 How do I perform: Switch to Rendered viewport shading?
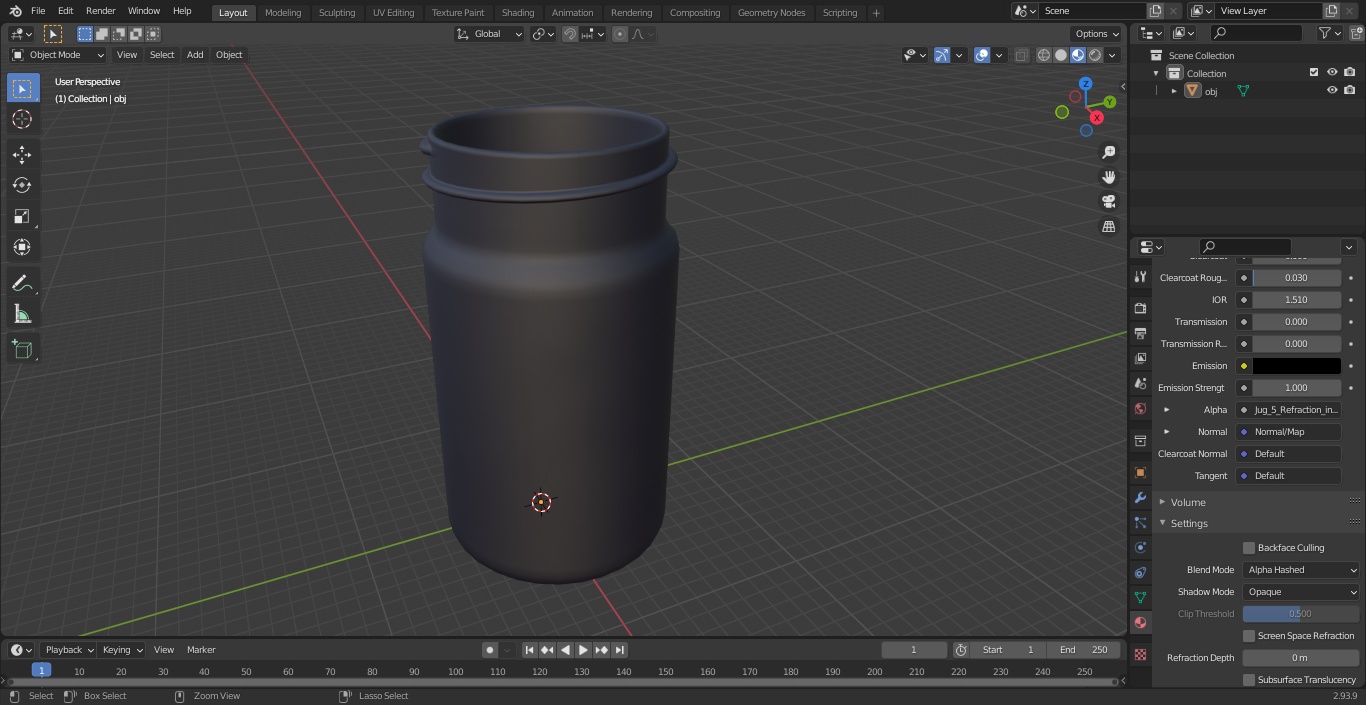click(1095, 55)
